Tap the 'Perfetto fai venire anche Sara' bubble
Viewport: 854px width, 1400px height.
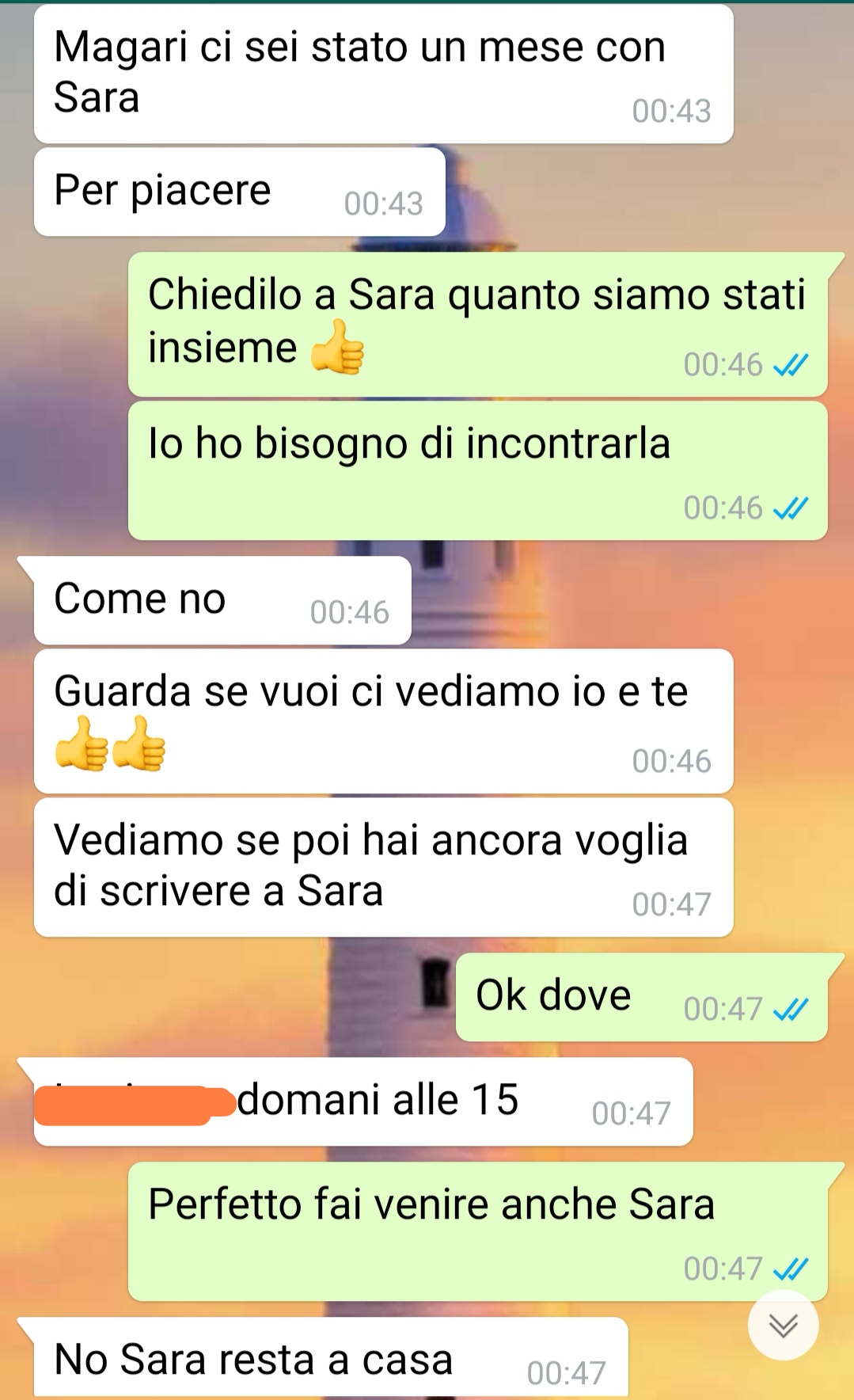pos(478,1231)
